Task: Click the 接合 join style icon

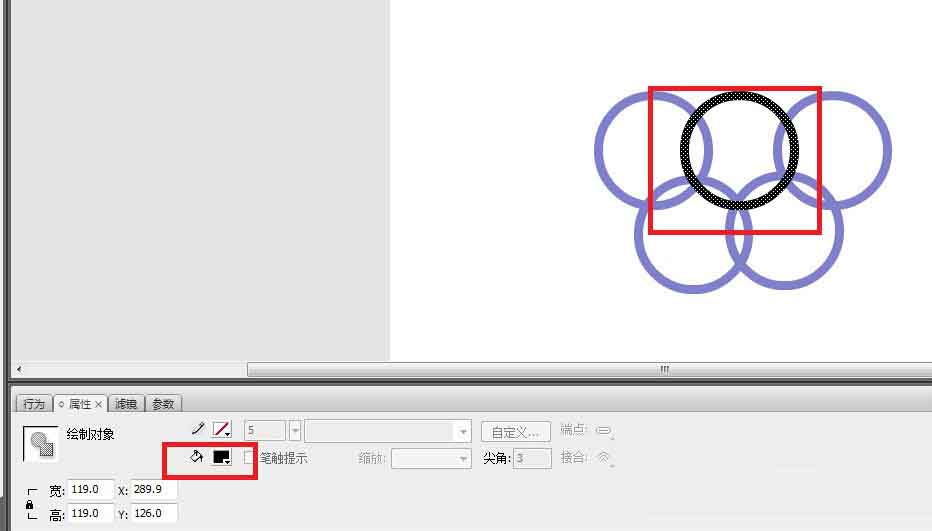Action: point(604,457)
